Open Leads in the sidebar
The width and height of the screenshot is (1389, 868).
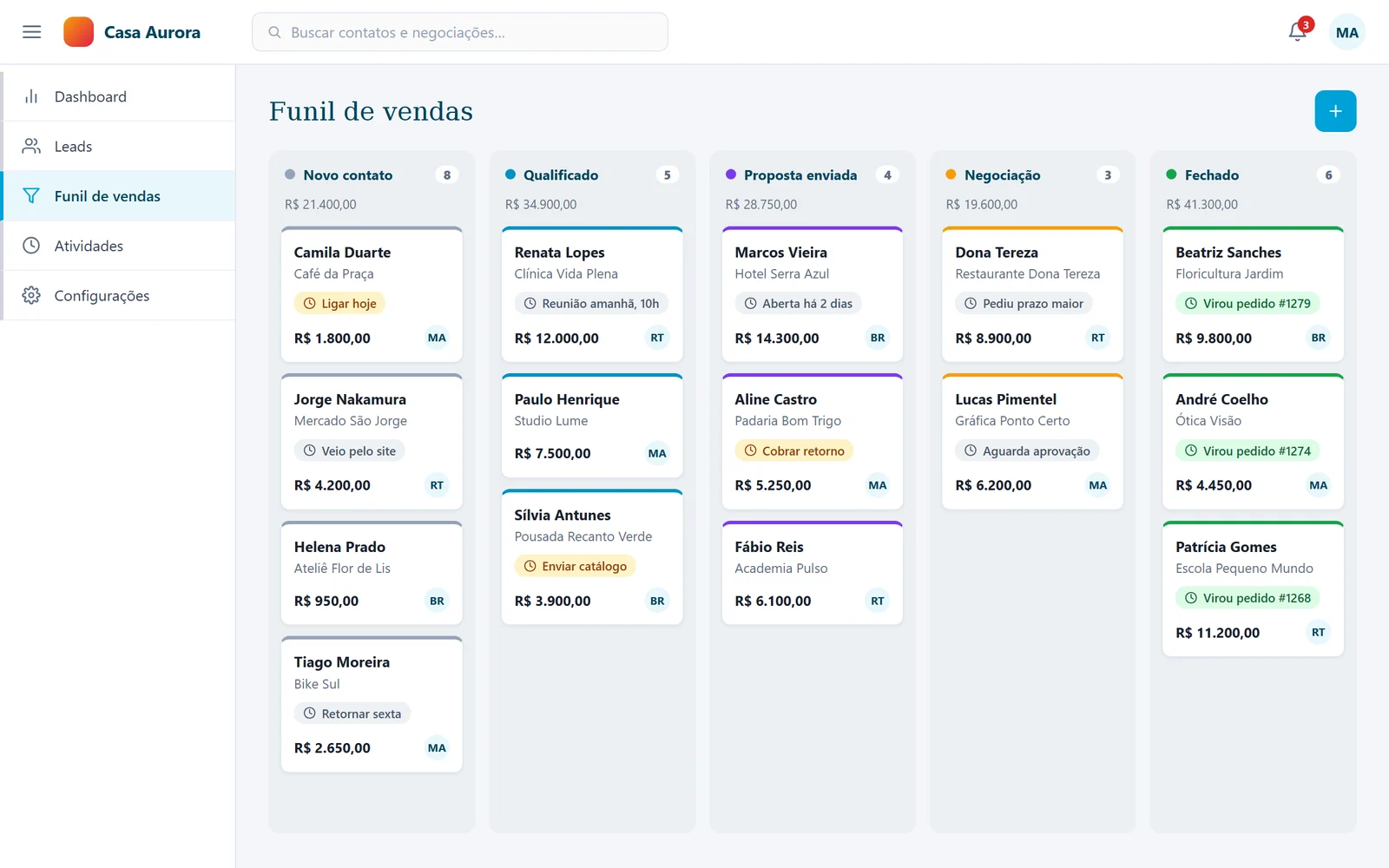tap(118, 146)
